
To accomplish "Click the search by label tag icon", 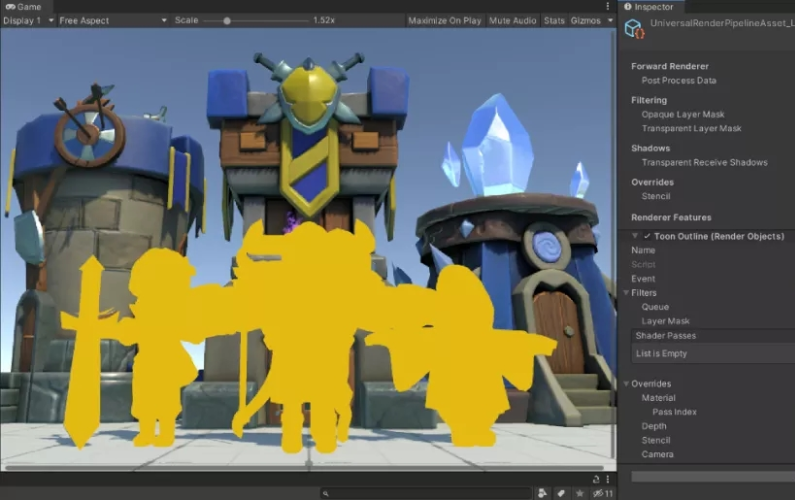I will coord(561,493).
